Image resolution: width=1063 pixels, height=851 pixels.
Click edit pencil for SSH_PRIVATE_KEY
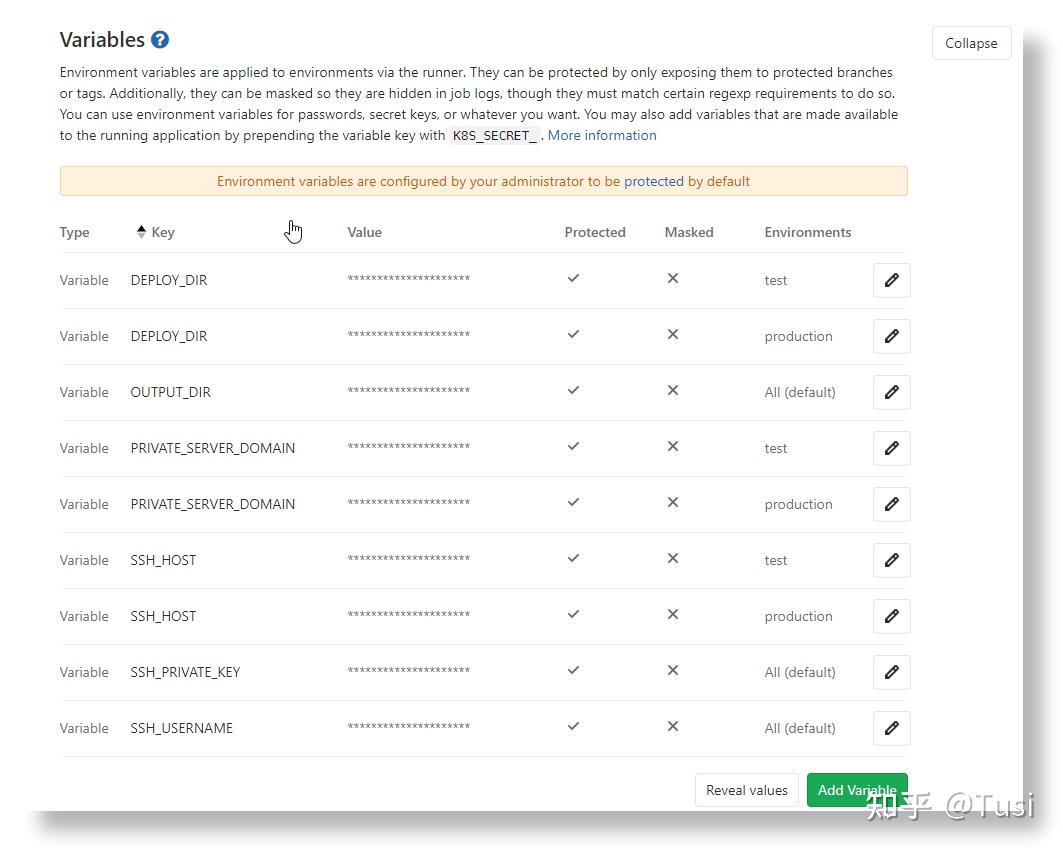point(891,672)
